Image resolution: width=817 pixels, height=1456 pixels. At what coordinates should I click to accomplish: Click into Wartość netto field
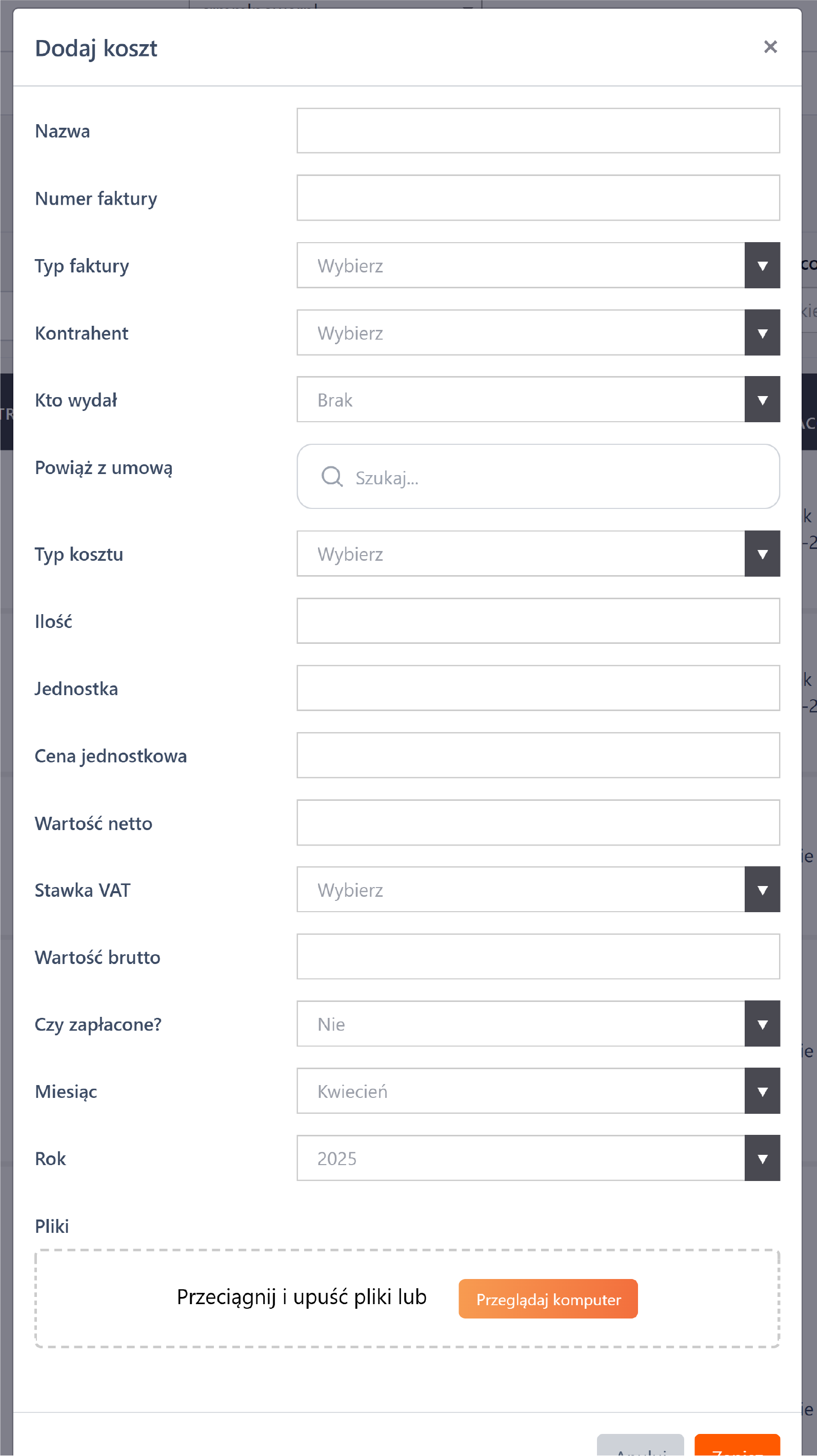pyautogui.click(x=538, y=823)
